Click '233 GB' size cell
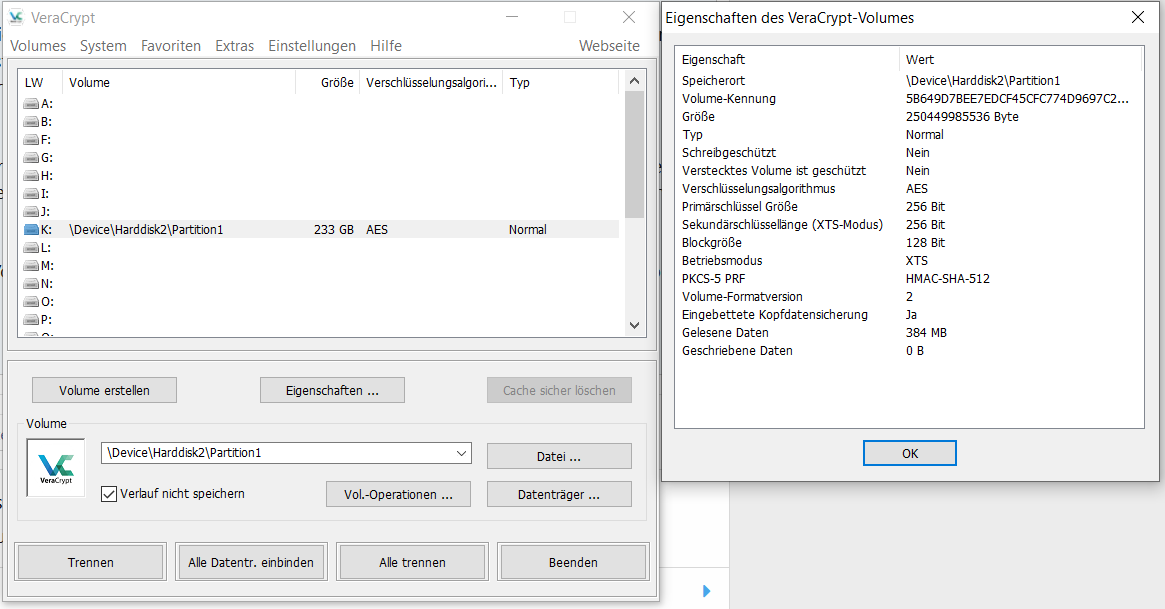Image resolution: width=1165 pixels, height=609 pixels. click(334, 229)
